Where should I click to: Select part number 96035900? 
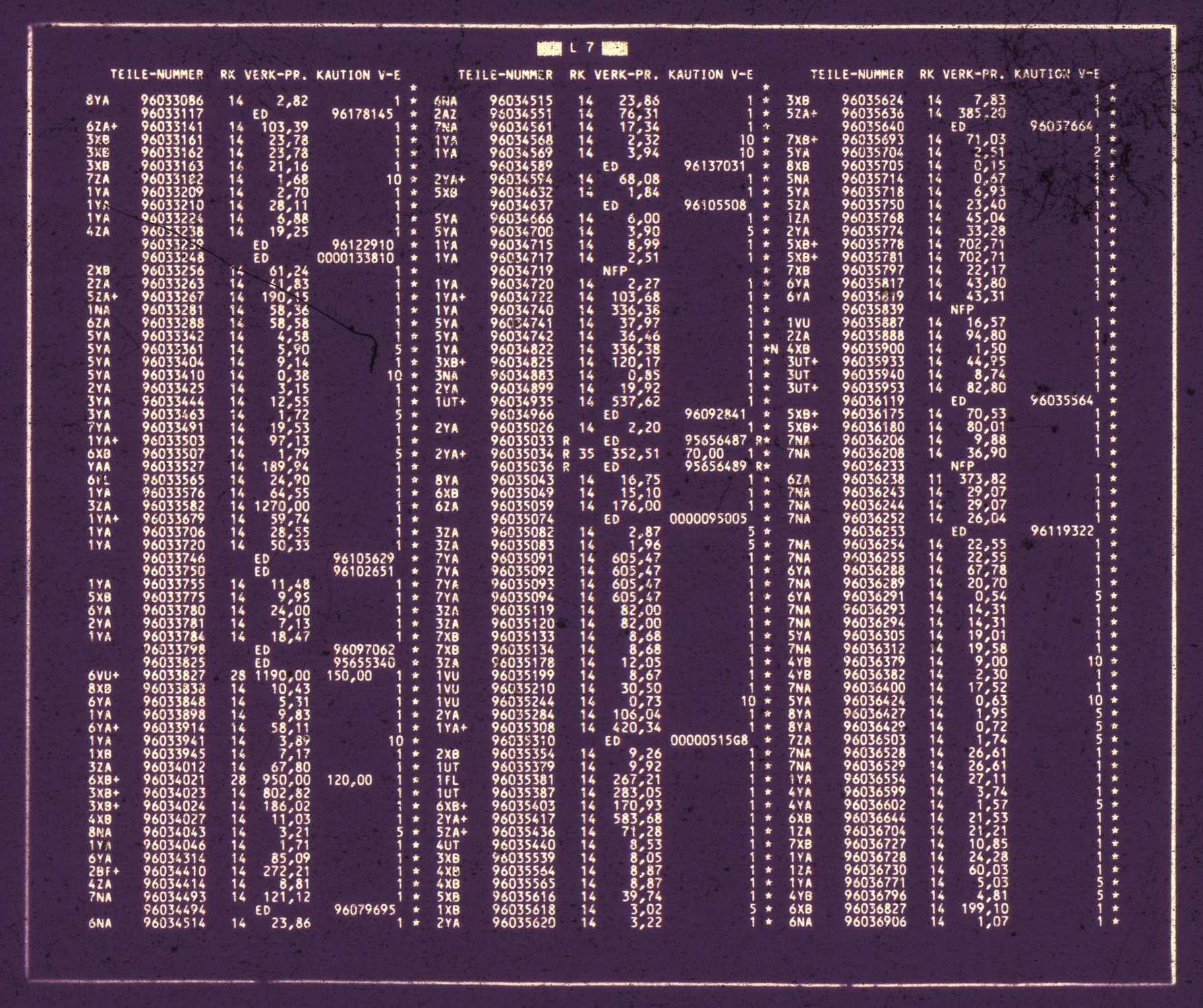[x=873, y=349]
